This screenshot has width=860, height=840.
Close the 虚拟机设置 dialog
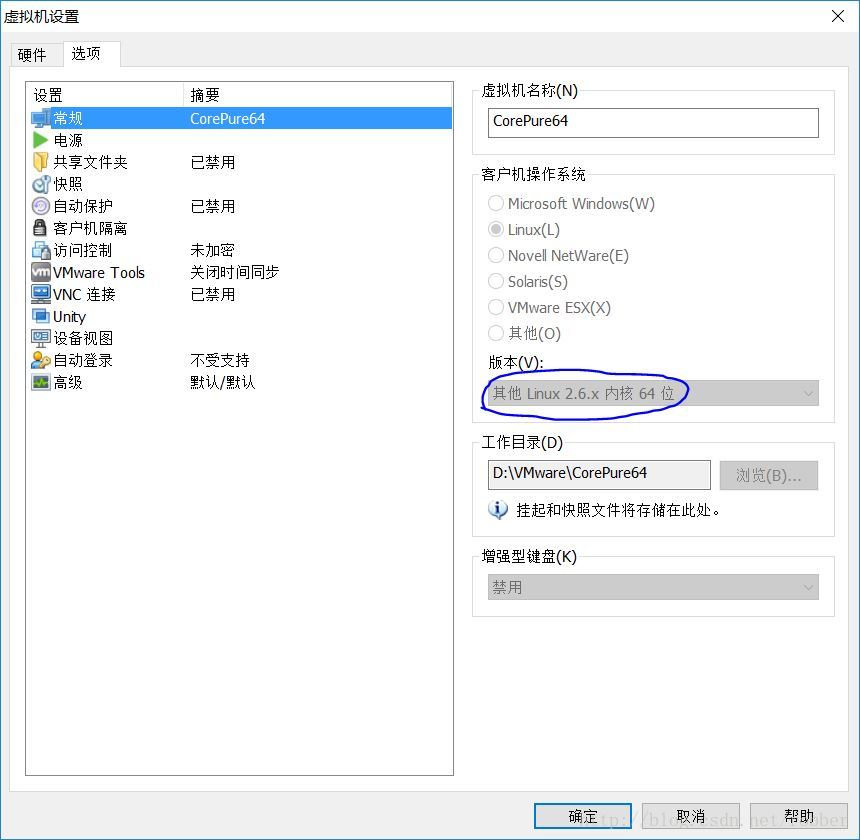(838, 16)
